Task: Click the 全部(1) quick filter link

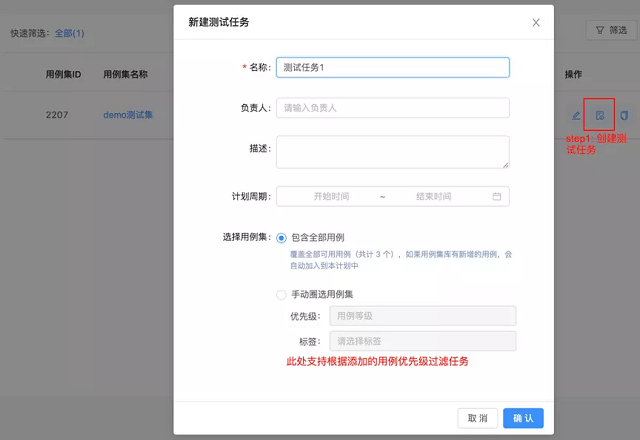Action: 69,33
